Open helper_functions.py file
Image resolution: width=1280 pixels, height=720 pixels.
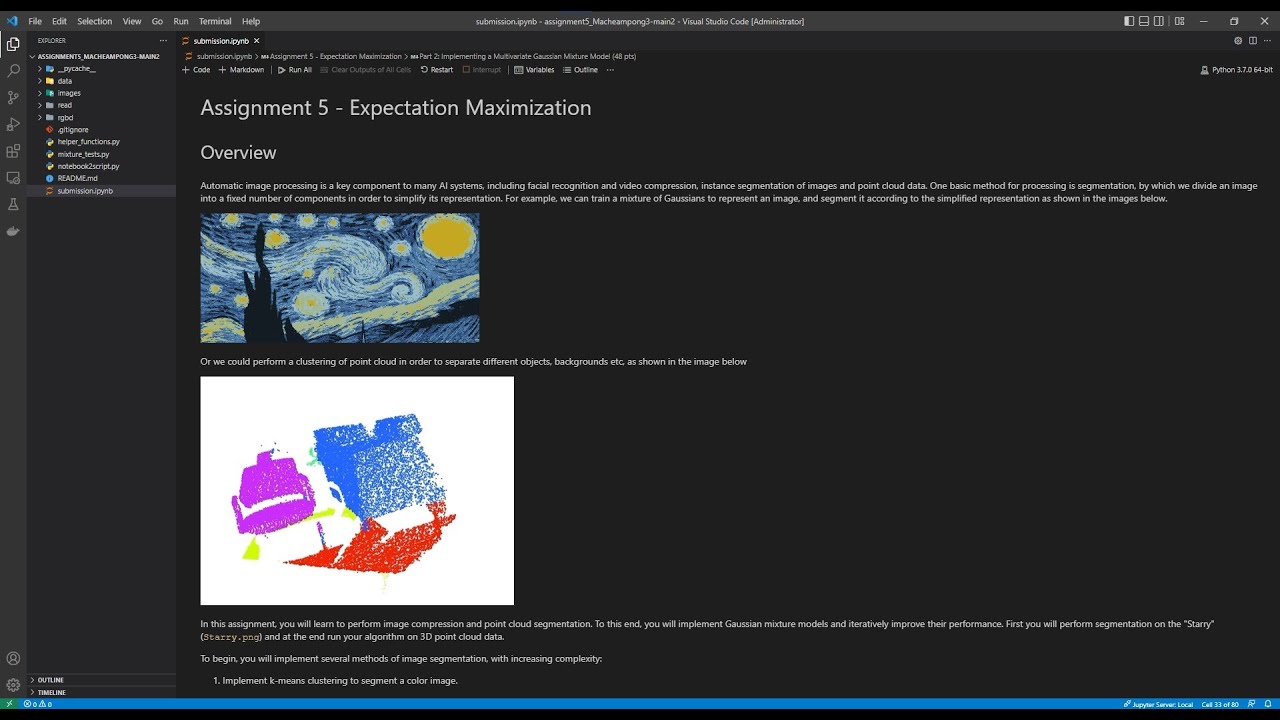[88, 142]
